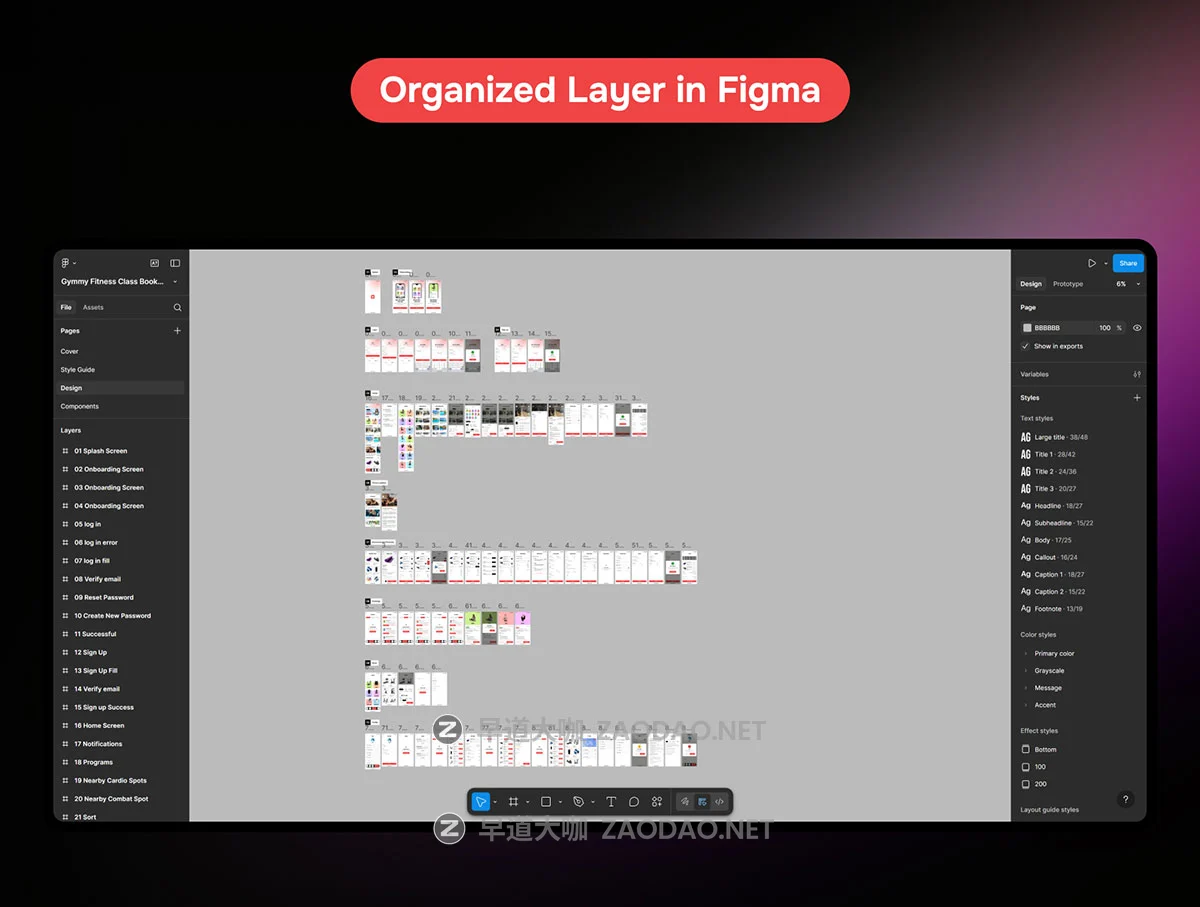1200x907 pixels.
Task: Select the Pen tool
Action: coord(578,802)
